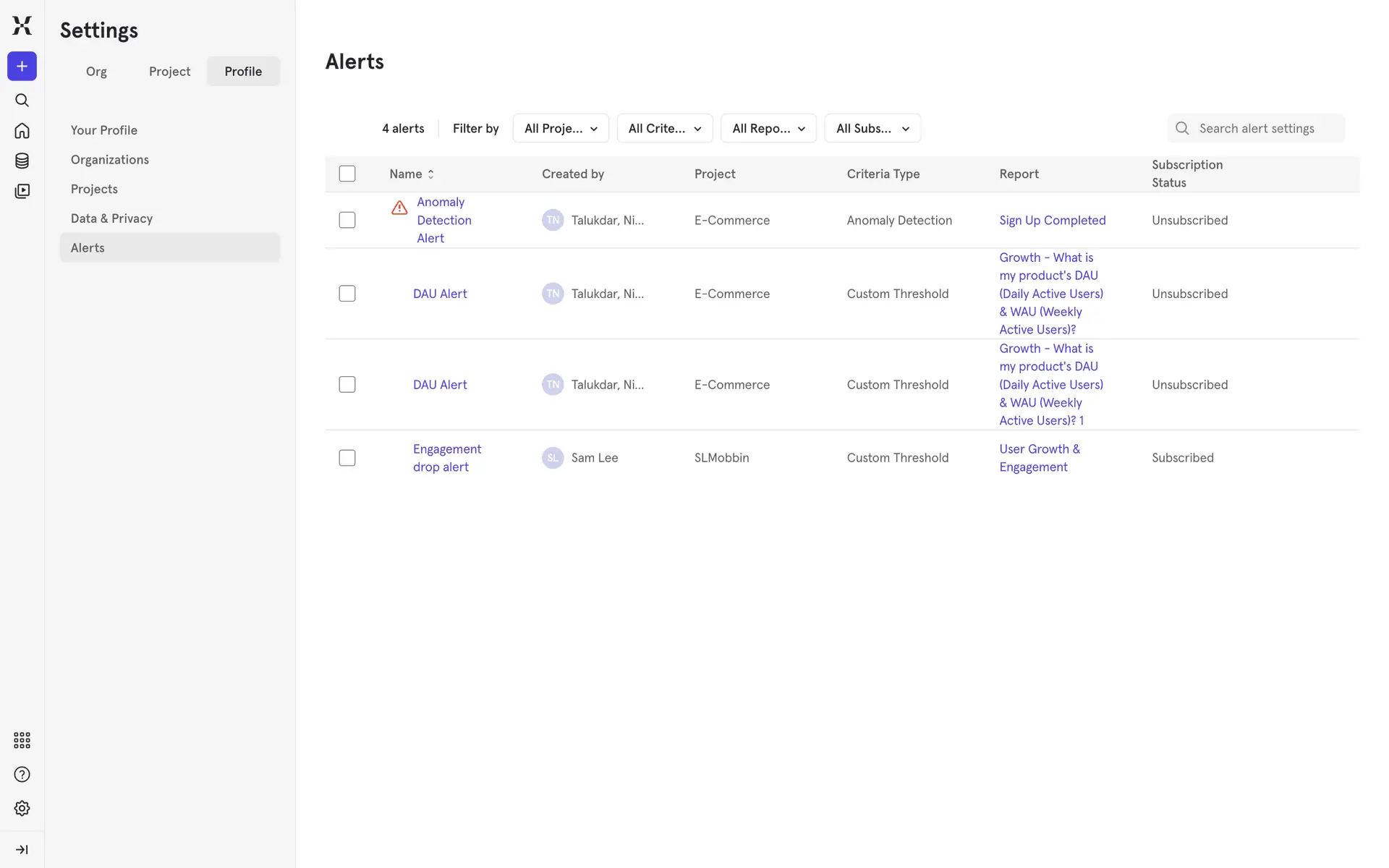
Task: Switch to the Org settings tab
Action: (x=96, y=72)
